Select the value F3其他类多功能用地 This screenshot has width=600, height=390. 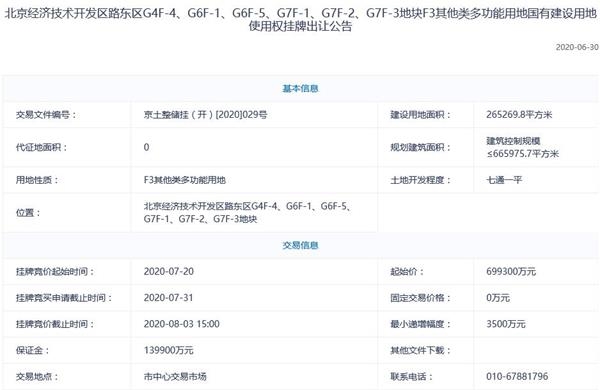tap(184, 180)
